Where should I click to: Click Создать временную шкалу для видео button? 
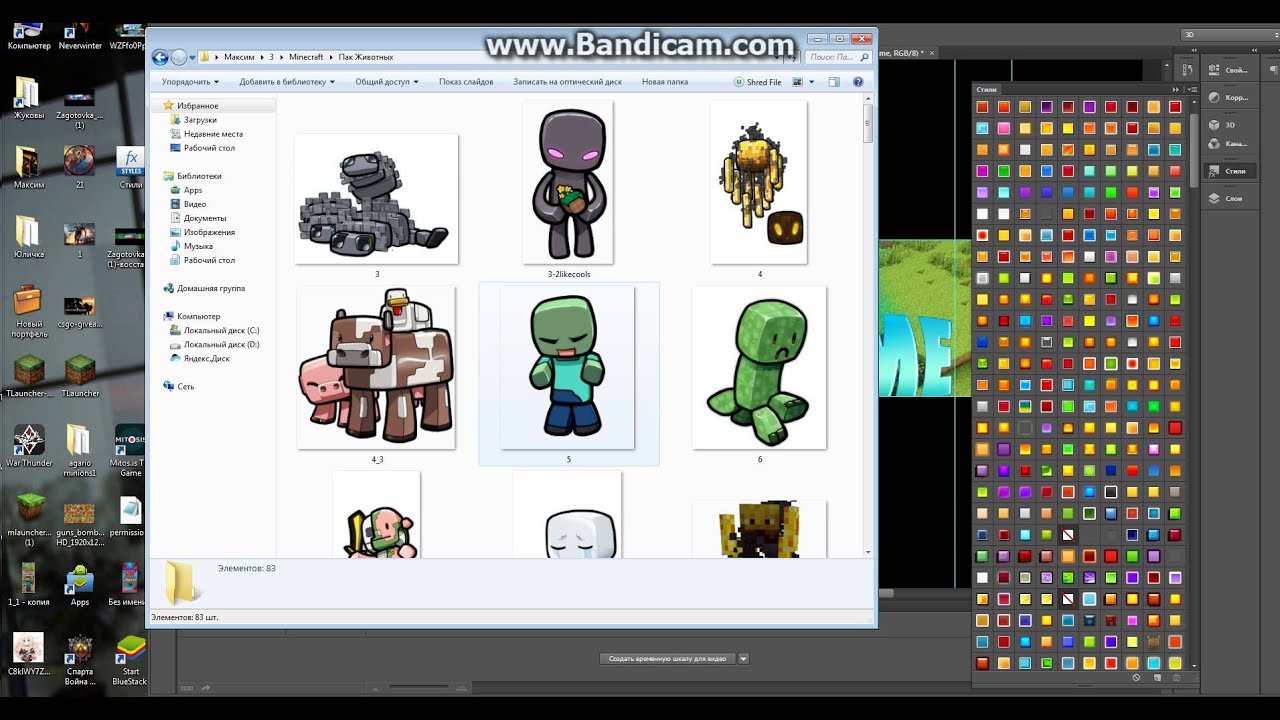(667, 659)
